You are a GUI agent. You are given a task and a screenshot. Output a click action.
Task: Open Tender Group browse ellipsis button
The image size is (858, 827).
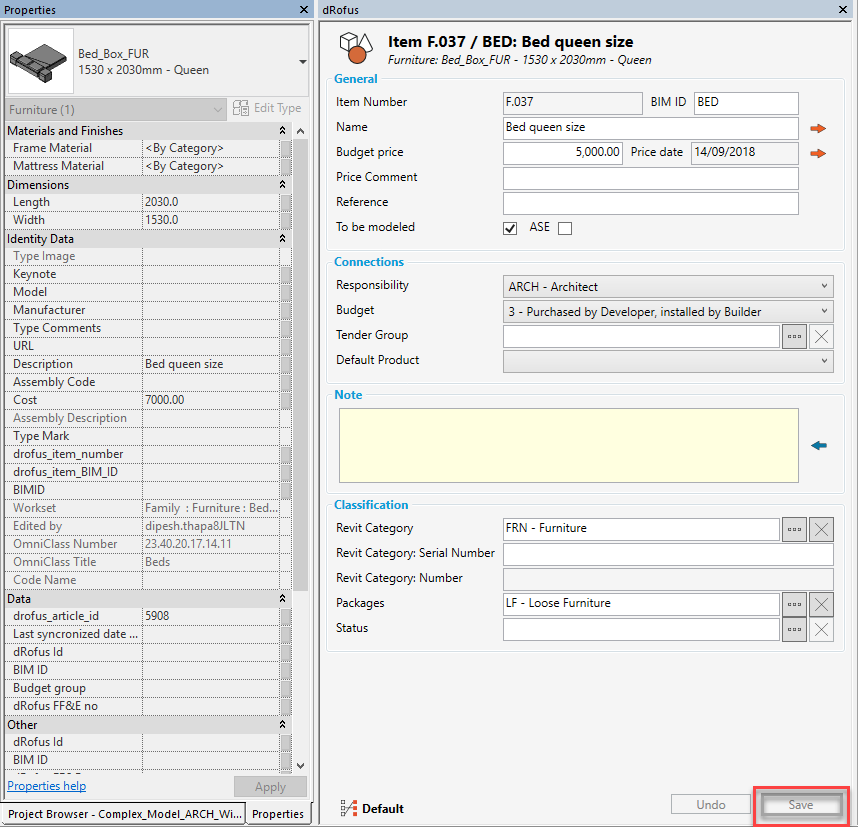[794, 336]
